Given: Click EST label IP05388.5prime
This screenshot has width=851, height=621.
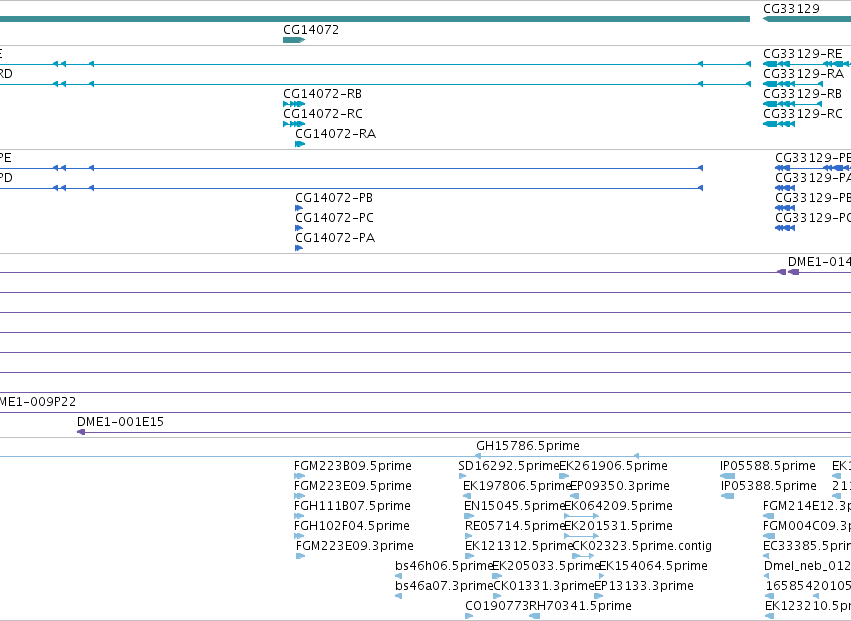Looking at the screenshot, I should [x=769, y=486].
